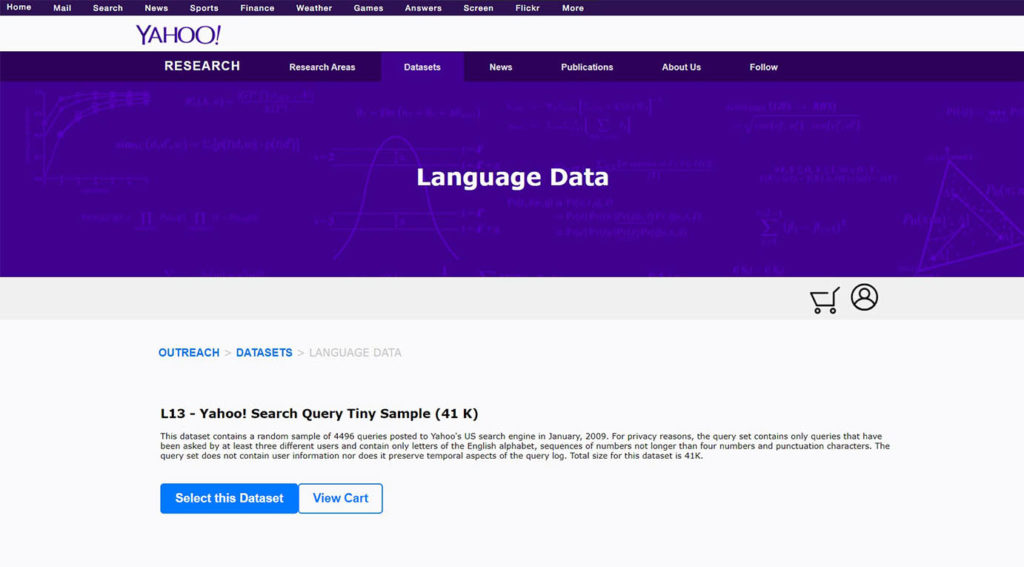Click LANGUAGE DATA breadcrumb text
The width and height of the screenshot is (1024, 567).
[x=355, y=353]
